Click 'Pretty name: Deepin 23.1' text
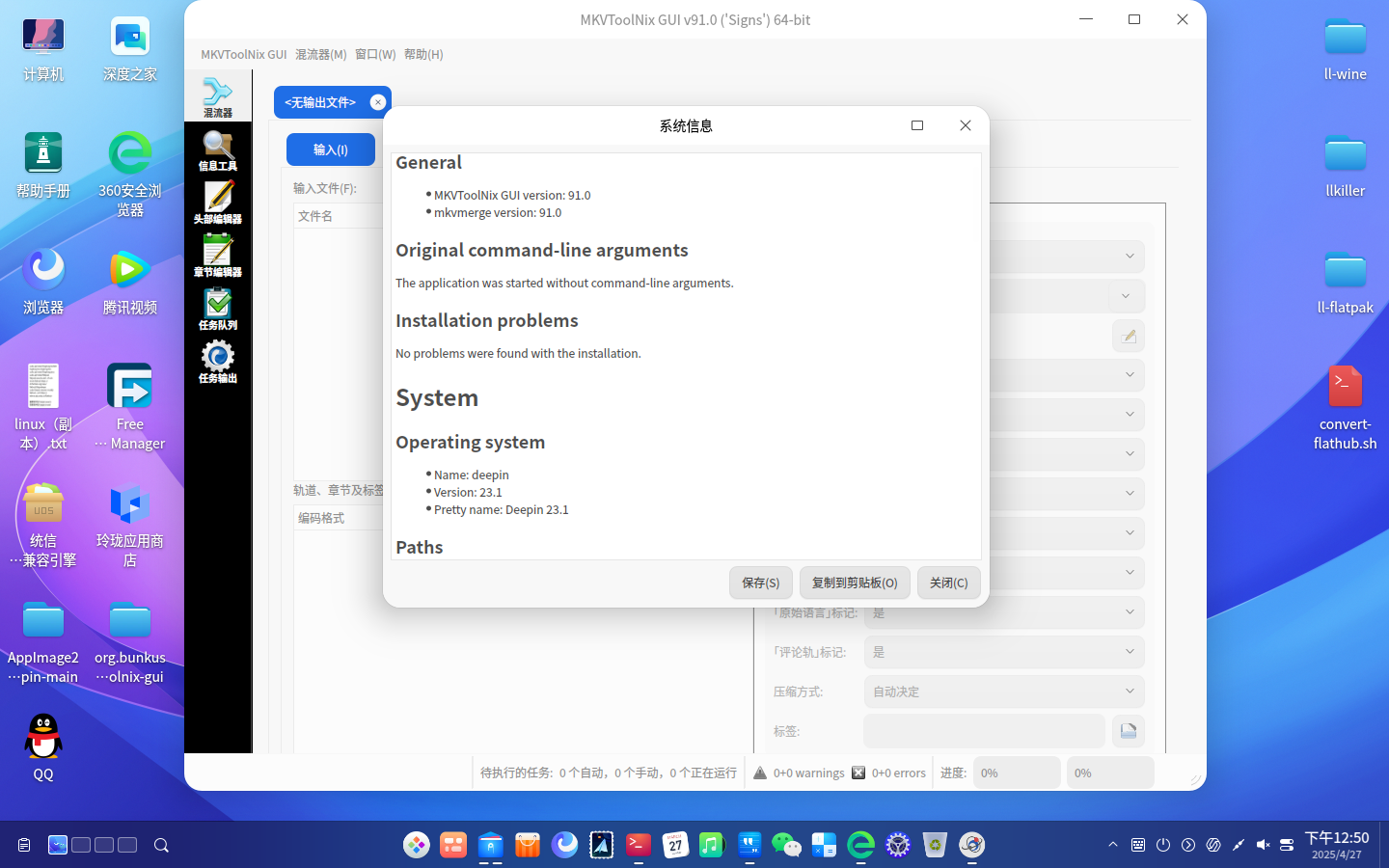The width and height of the screenshot is (1389, 868). tap(502, 510)
